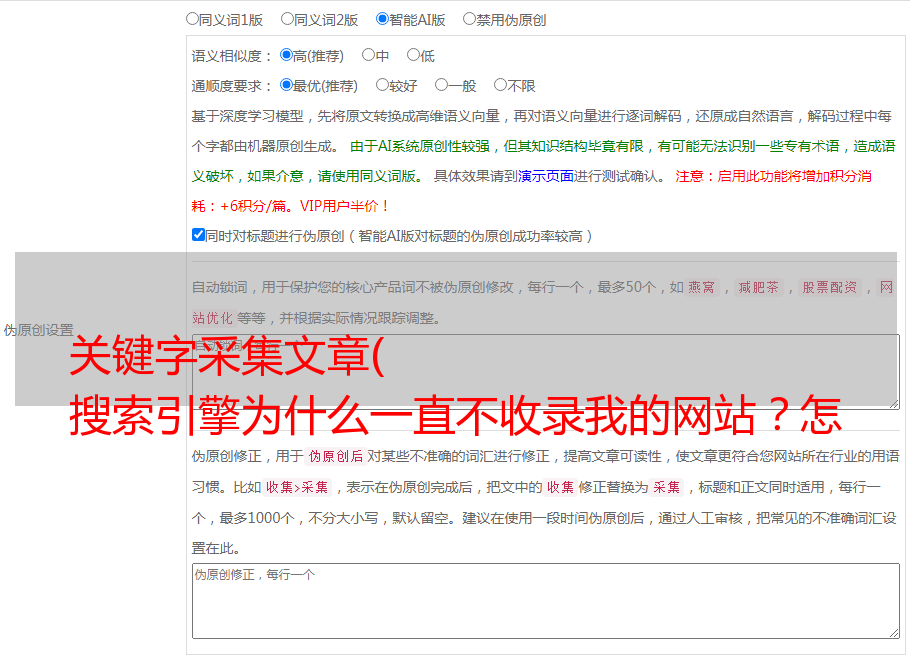
Task: Click the 伪原创设置 section label
Action: pyautogui.click(x=38, y=330)
